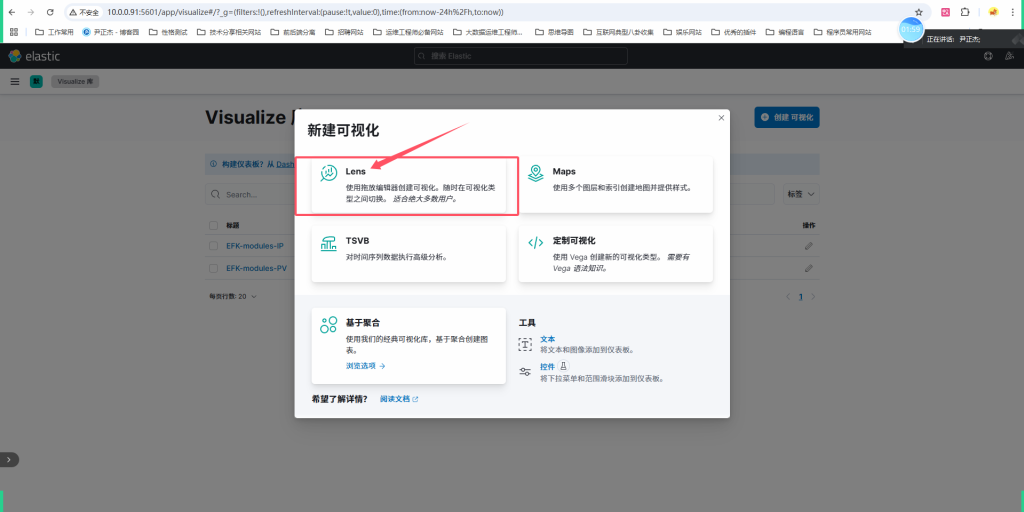Toggle the select-all checkbox in table header

(x=214, y=225)
